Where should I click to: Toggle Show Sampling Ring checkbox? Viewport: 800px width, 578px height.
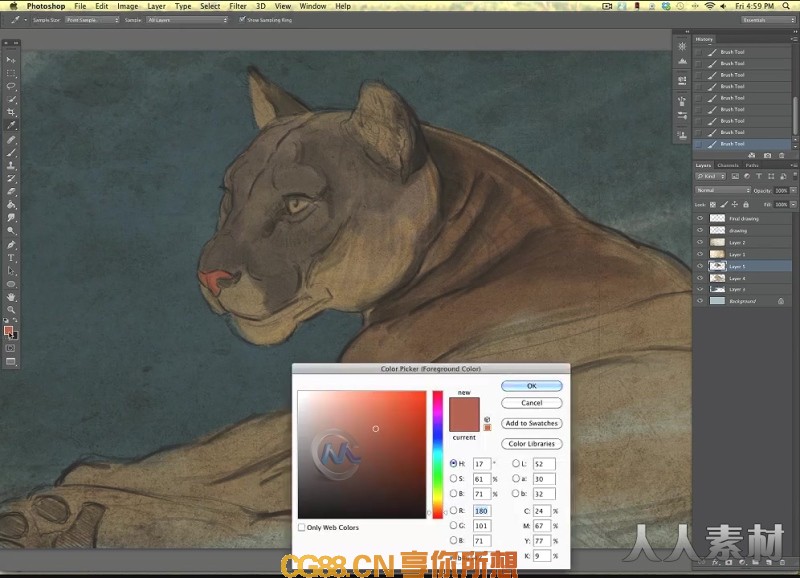(242, 20)
